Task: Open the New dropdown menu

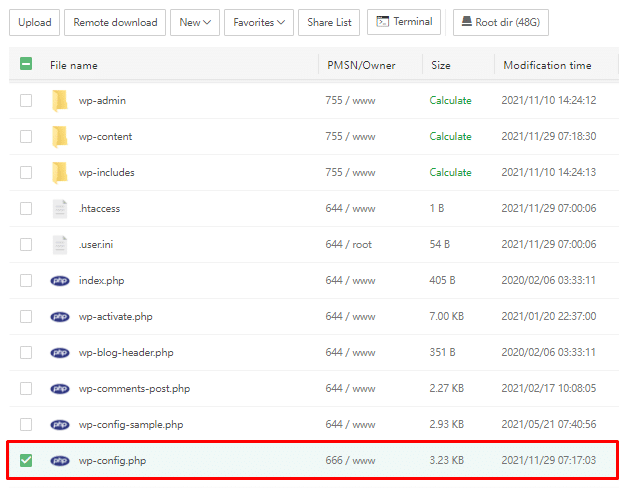Action: point(195,23)
